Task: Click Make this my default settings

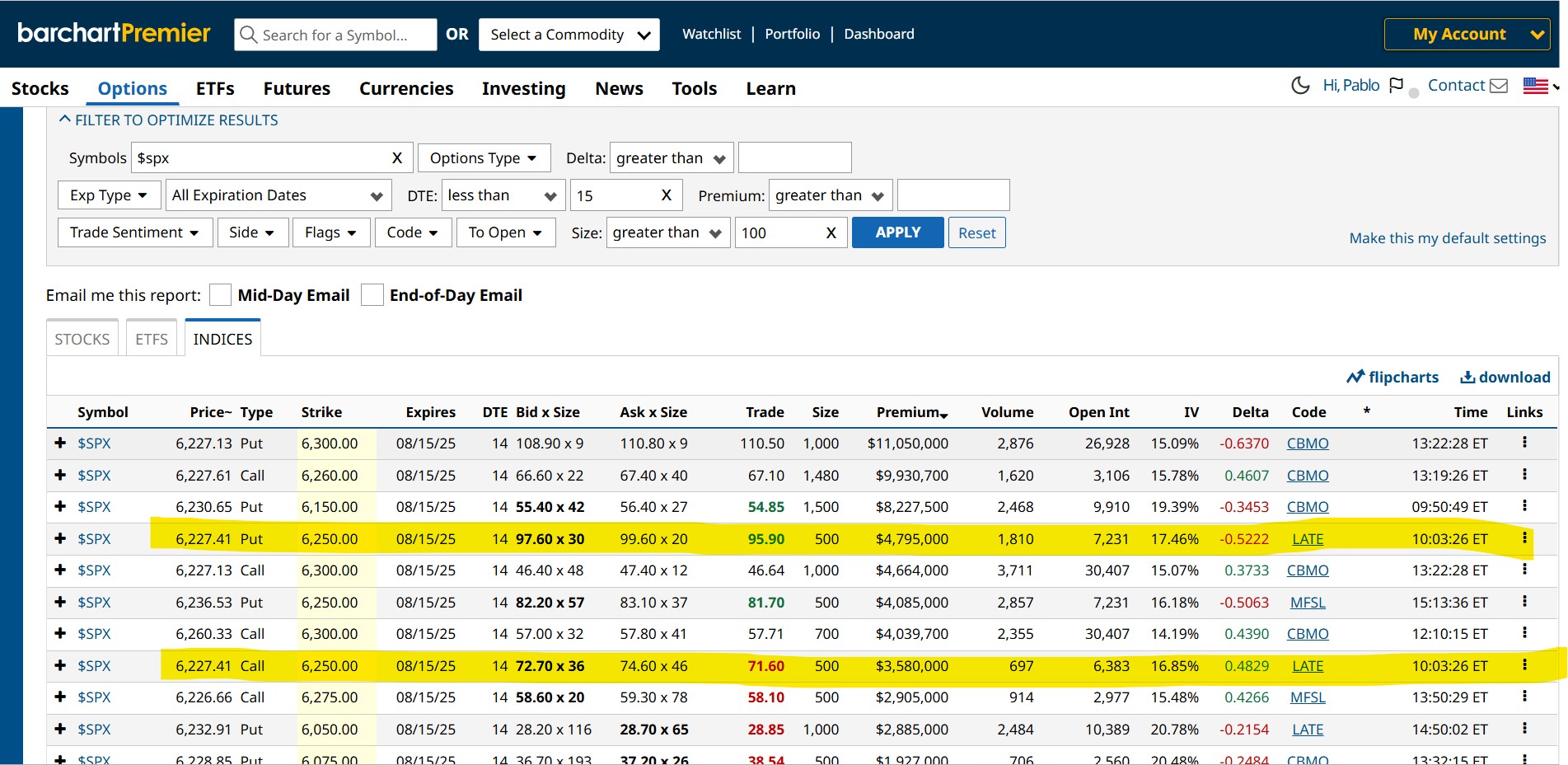Action: [x=1447, y=238]
